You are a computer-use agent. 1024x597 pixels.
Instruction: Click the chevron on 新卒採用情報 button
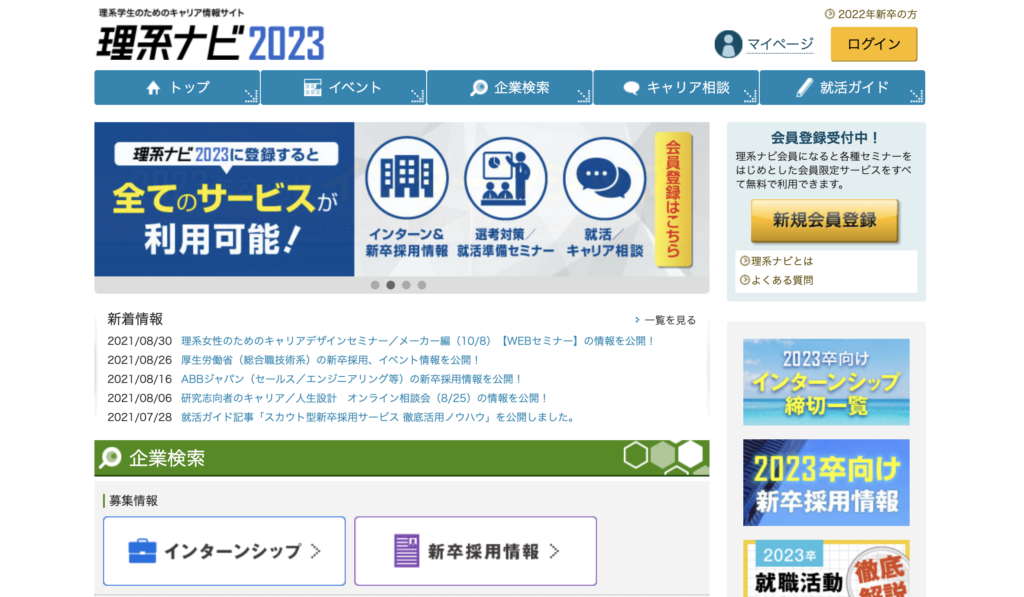pyautogui.click(x=554, y=551)
